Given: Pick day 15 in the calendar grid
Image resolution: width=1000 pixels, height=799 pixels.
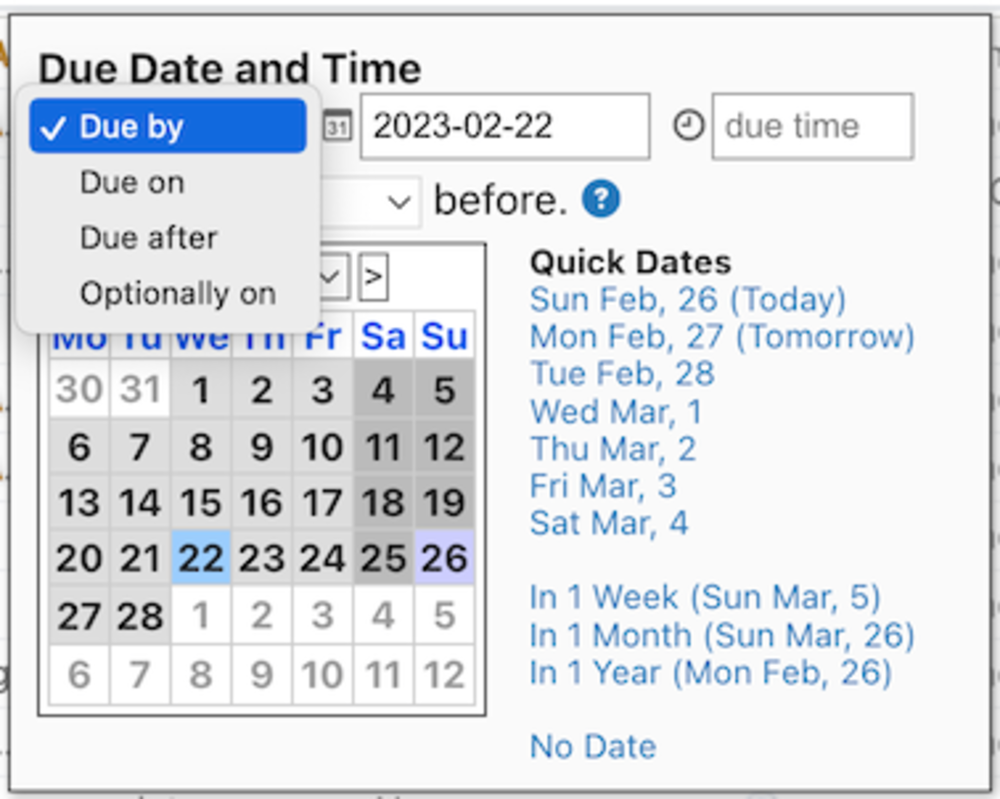Looking at the screenshot, I should (201, 502).
